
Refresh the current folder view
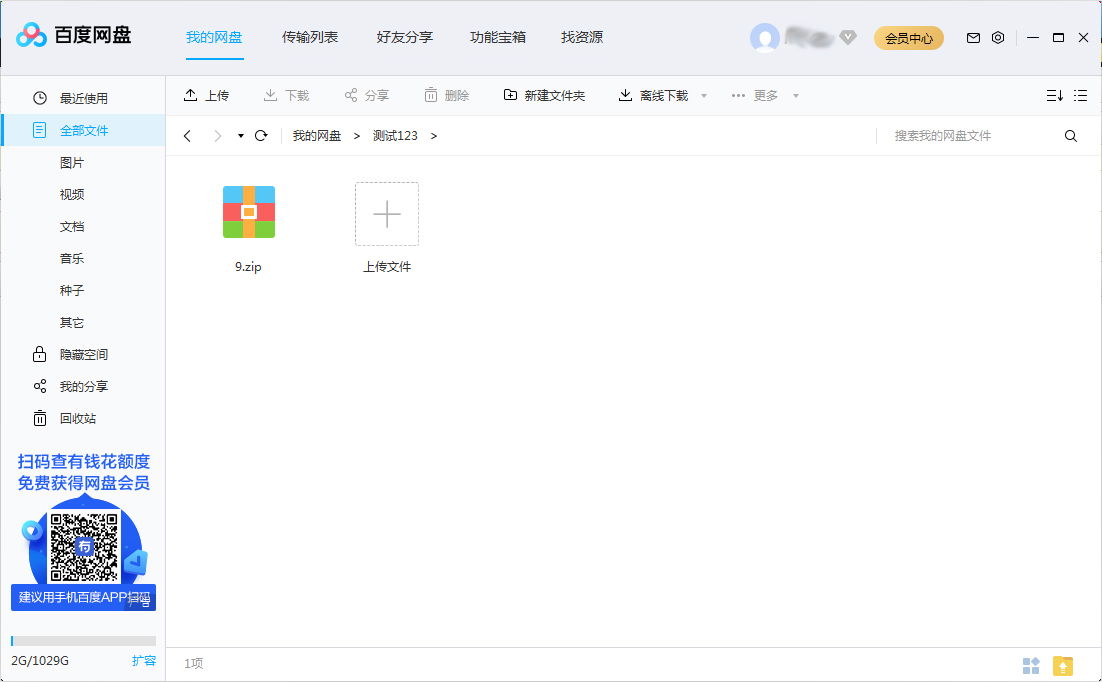pyautogui.click(x=261, y=135)
